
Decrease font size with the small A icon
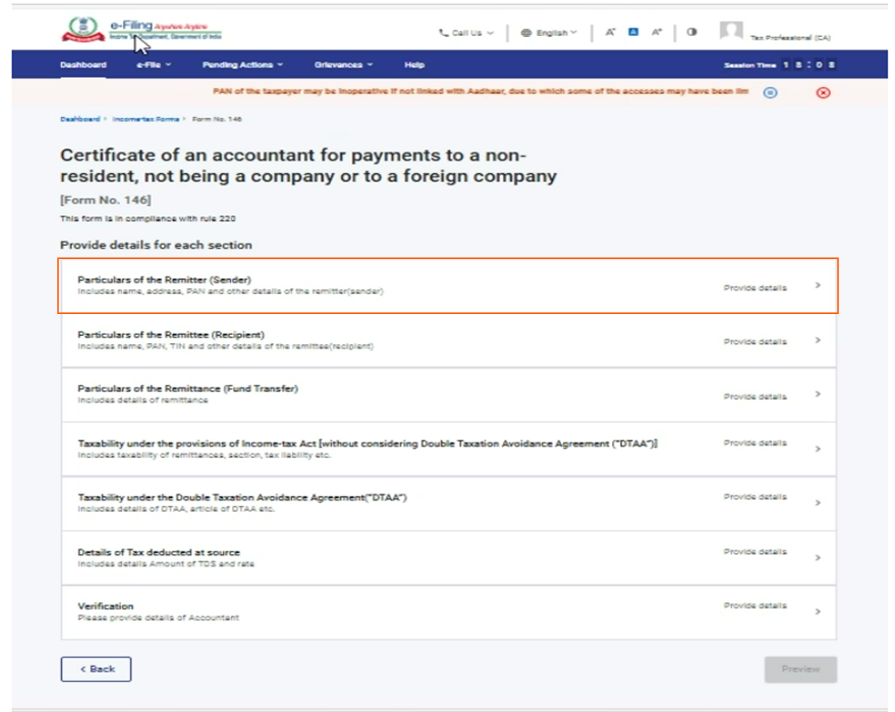coord(610,33)
